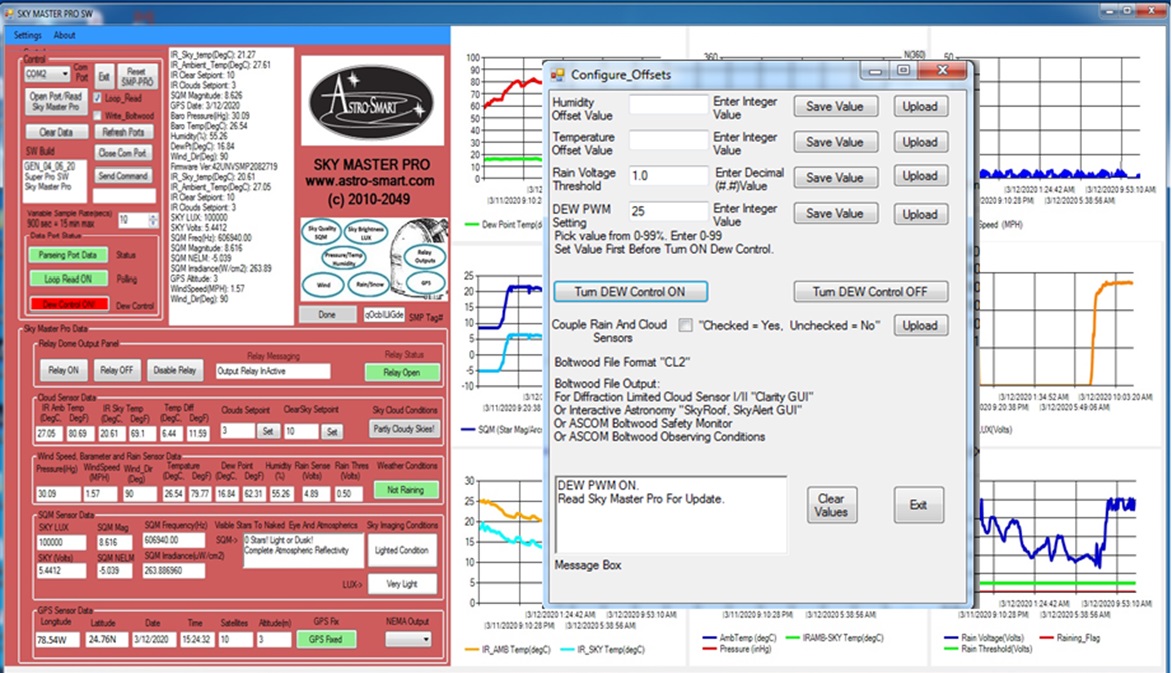The height and width of the screenshot is (673, 1172).
Task: Save Value for Humidity Offset
Action: [835, 106]
